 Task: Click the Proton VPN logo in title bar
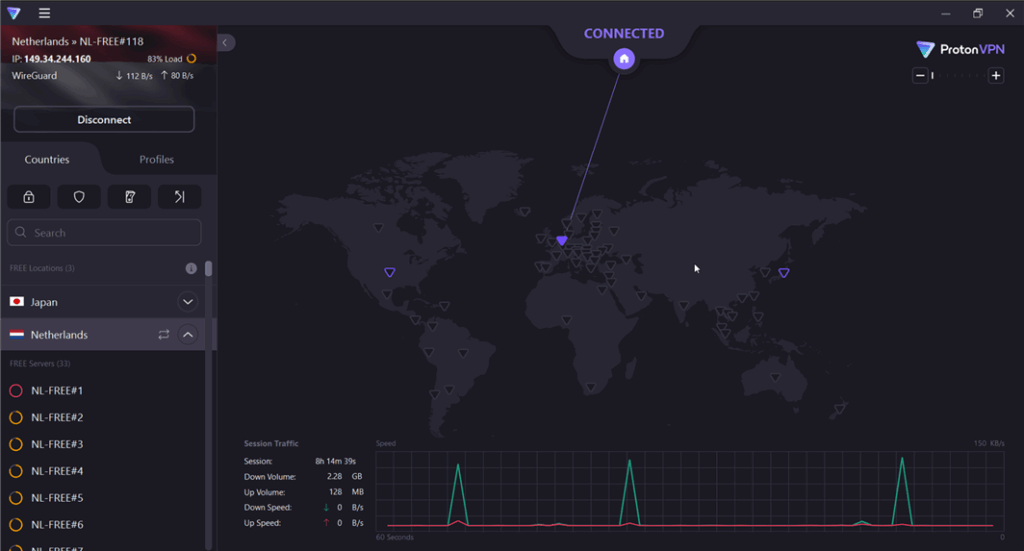point(13,13)
